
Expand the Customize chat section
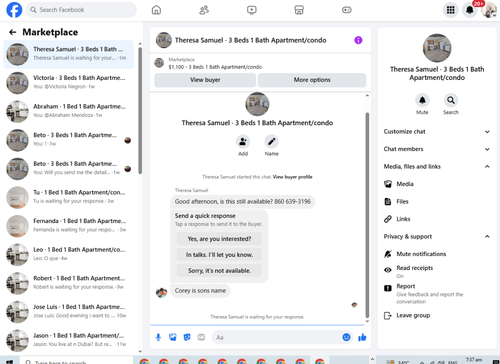(x=437, y=132)
